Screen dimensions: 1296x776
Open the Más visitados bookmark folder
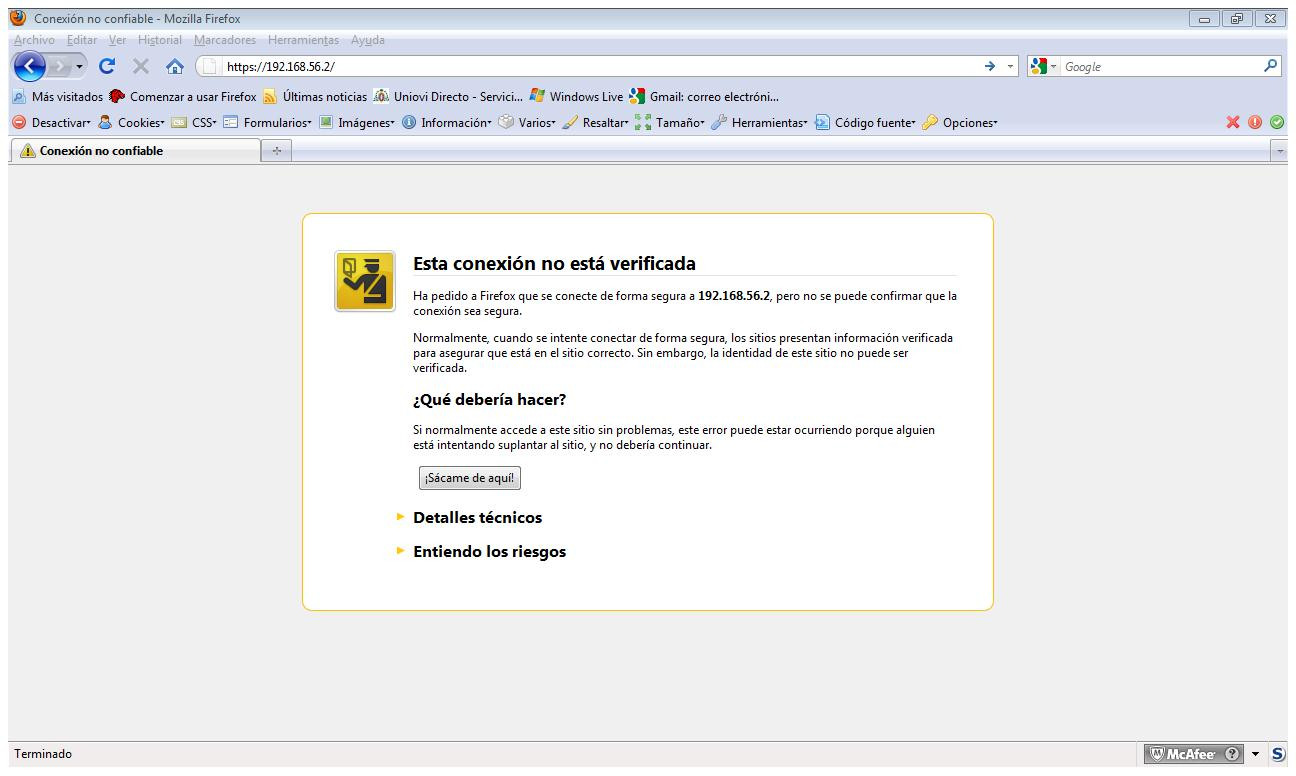tap(58, 97)
